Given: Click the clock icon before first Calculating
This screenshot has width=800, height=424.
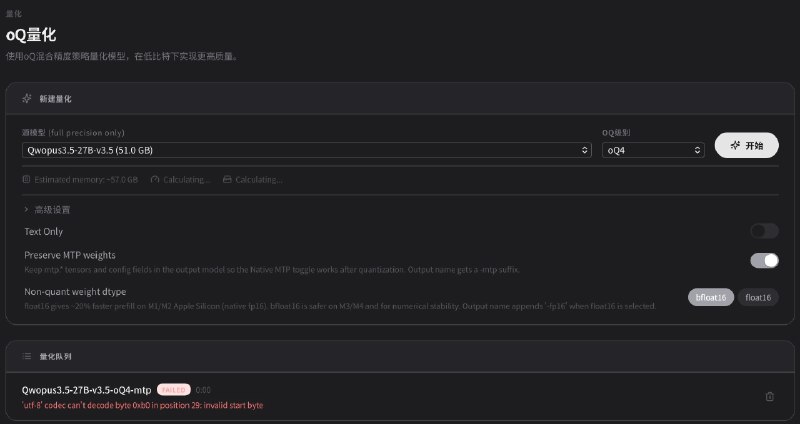Looking at the screenshot, I should point(155,180).
